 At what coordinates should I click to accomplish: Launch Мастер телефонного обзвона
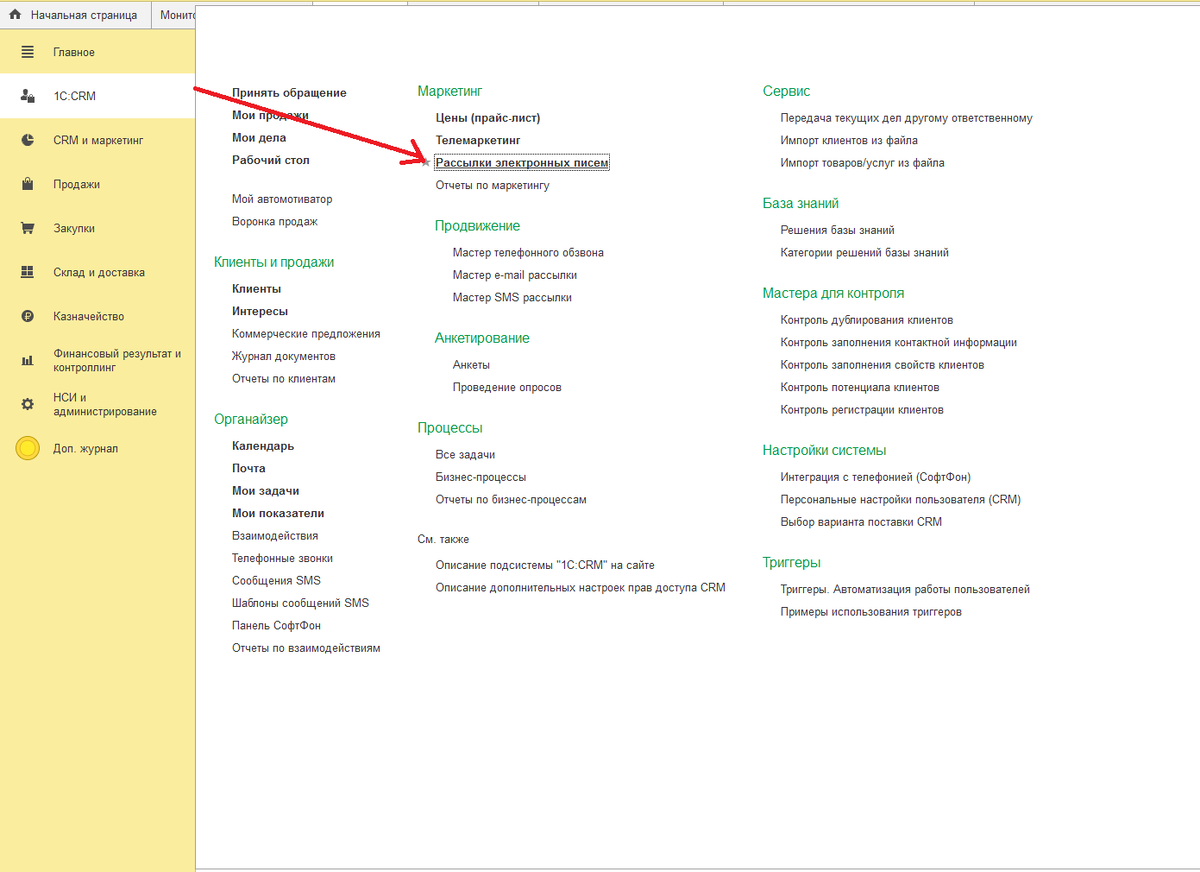click(x=528, y=253)
